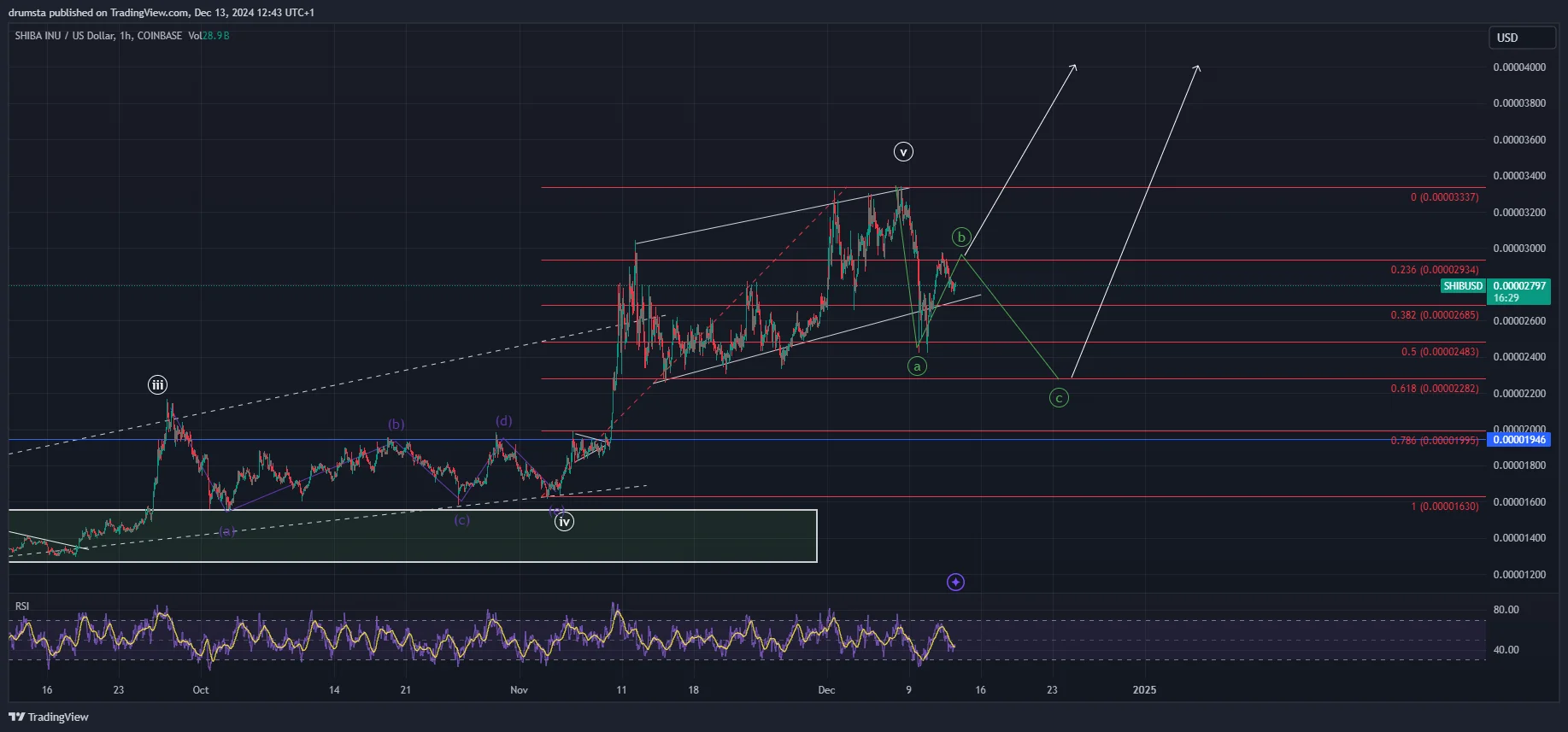The image size is (1568, 732).
Task: Click the 0.00003600 price axis label
Action: click(1519, 140)
